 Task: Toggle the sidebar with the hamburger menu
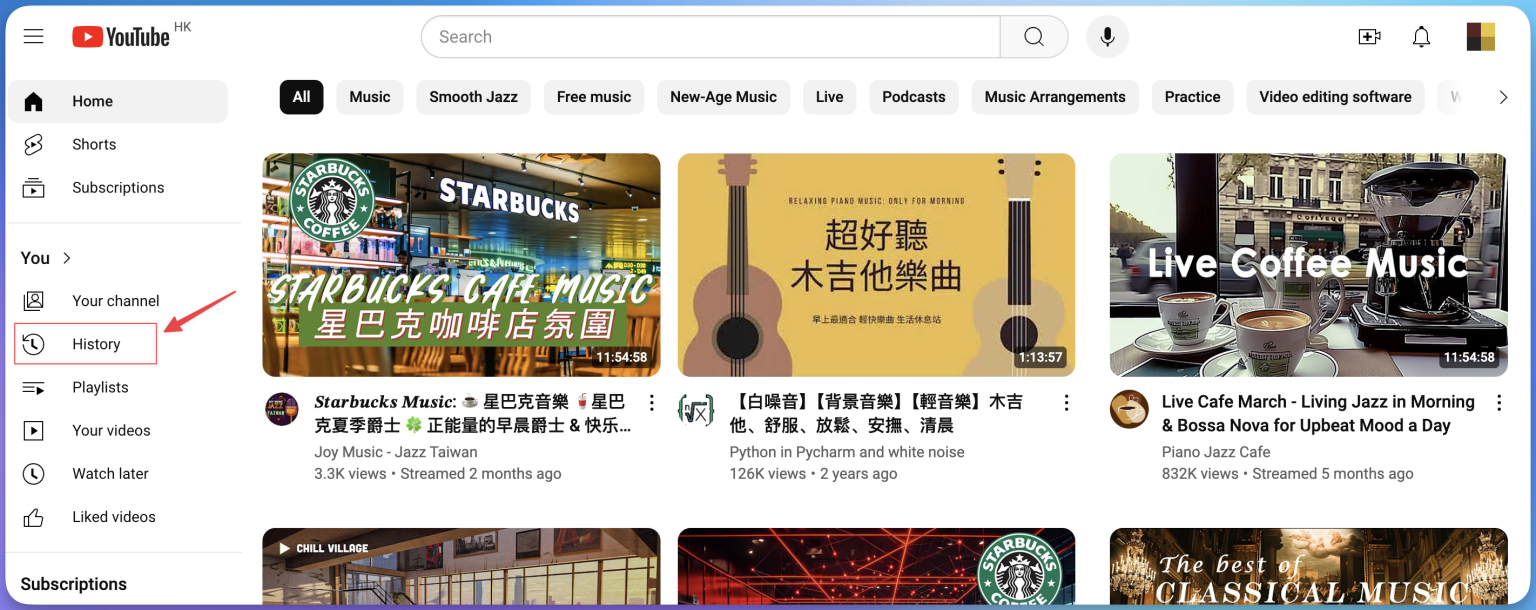pos(33,36)
